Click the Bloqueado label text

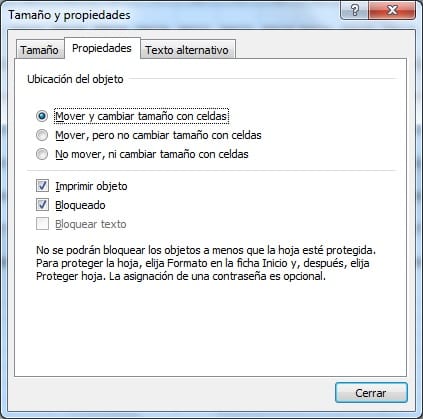click(x=80, y=205)
